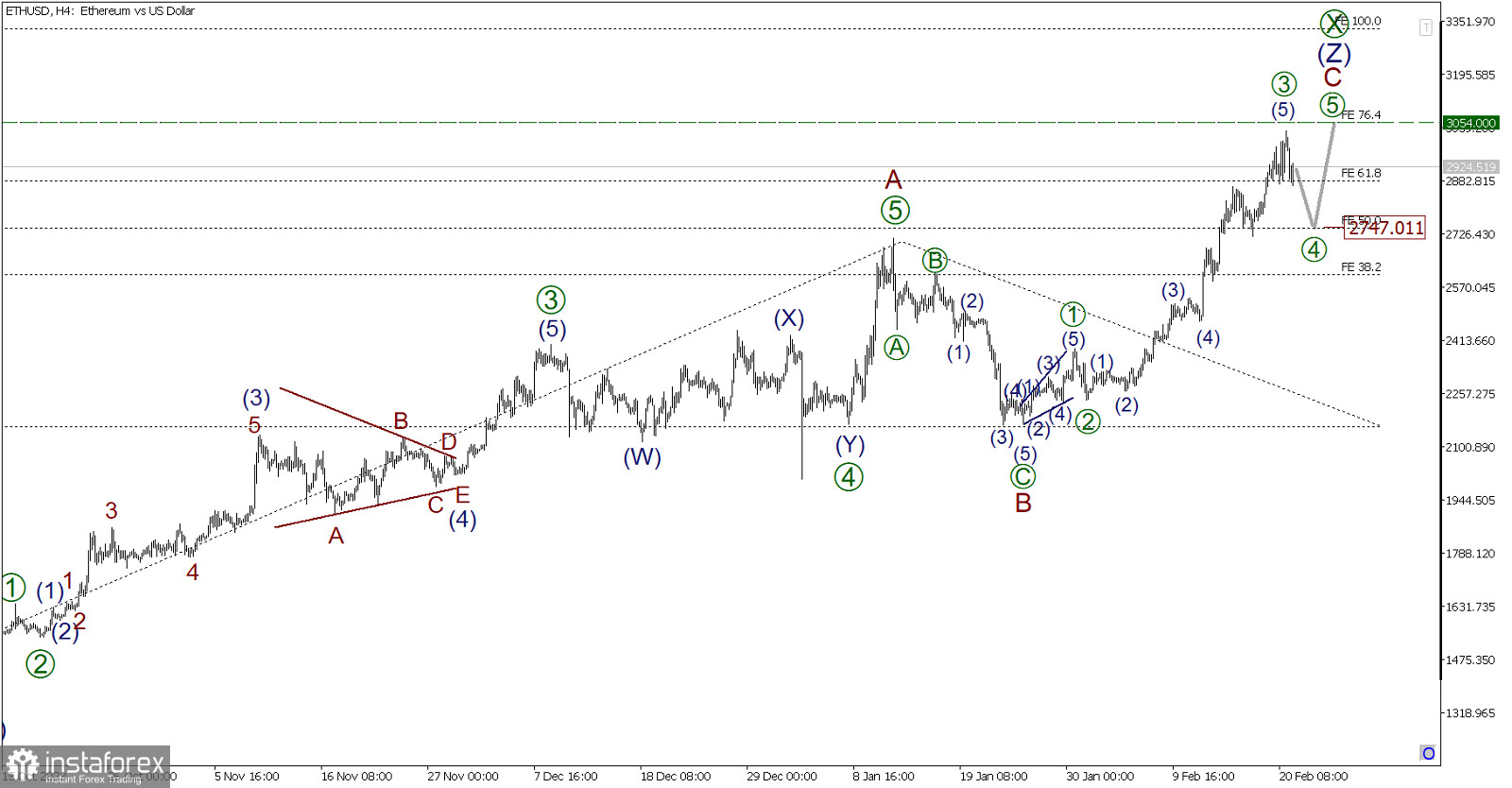Screen dimensions: 1512x788
Task: Click the 2257.275 price axis value
Action: click(1470, 394)
